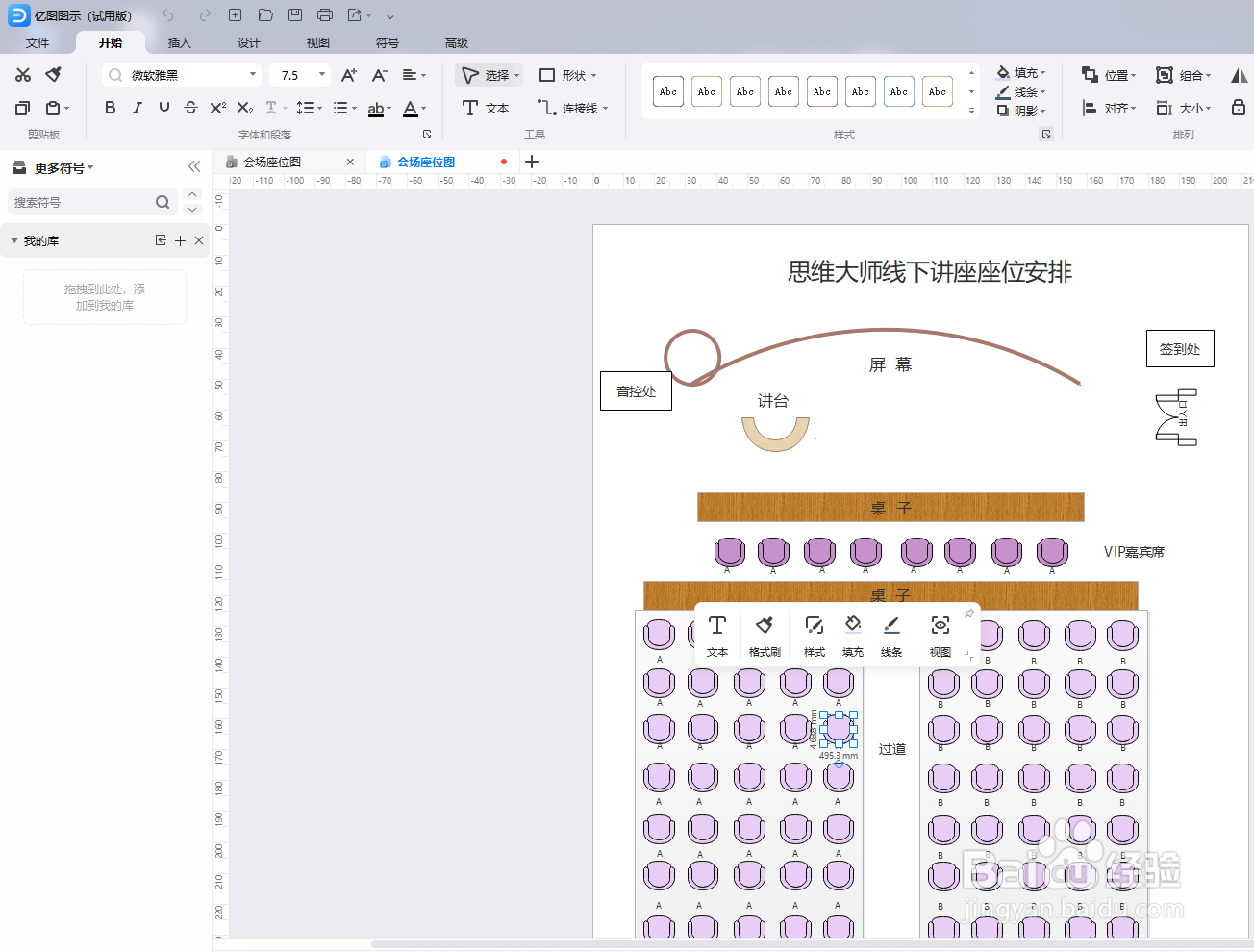Increase font size with A+ icon

(348, 75)
